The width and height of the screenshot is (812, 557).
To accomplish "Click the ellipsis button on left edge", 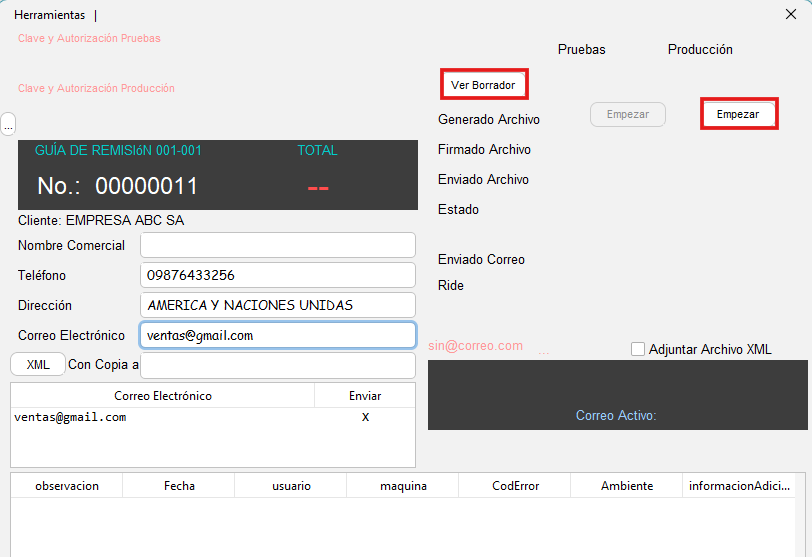I will pos(8,124).
